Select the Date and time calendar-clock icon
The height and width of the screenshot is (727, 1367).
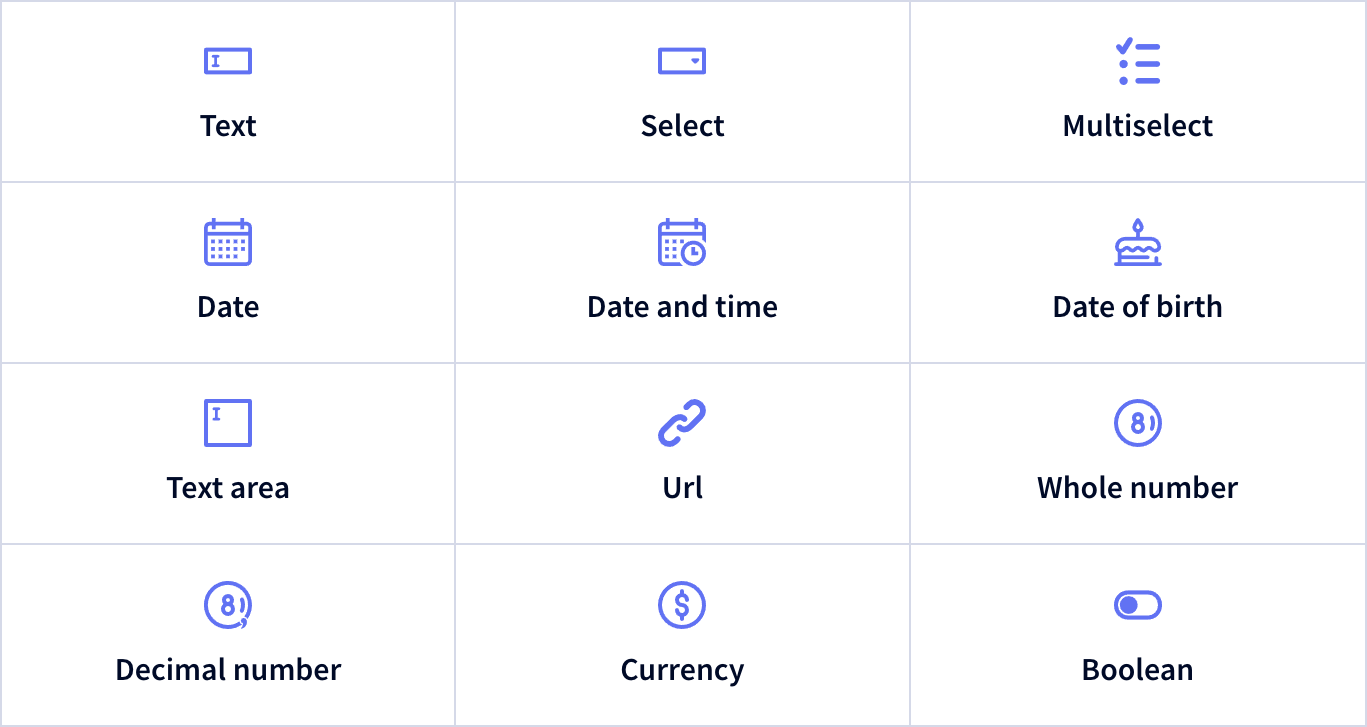[x=682, y=243]
